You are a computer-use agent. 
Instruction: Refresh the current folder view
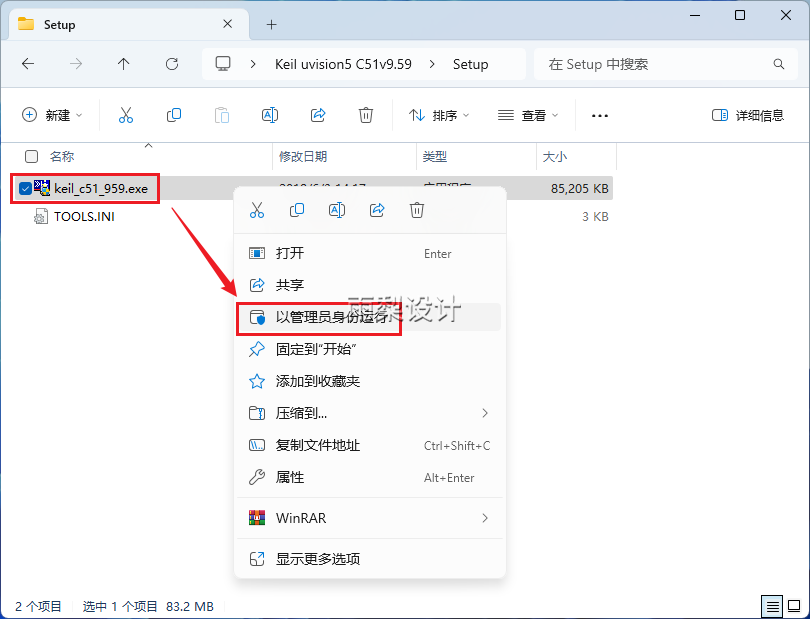[x=172, y=64]
